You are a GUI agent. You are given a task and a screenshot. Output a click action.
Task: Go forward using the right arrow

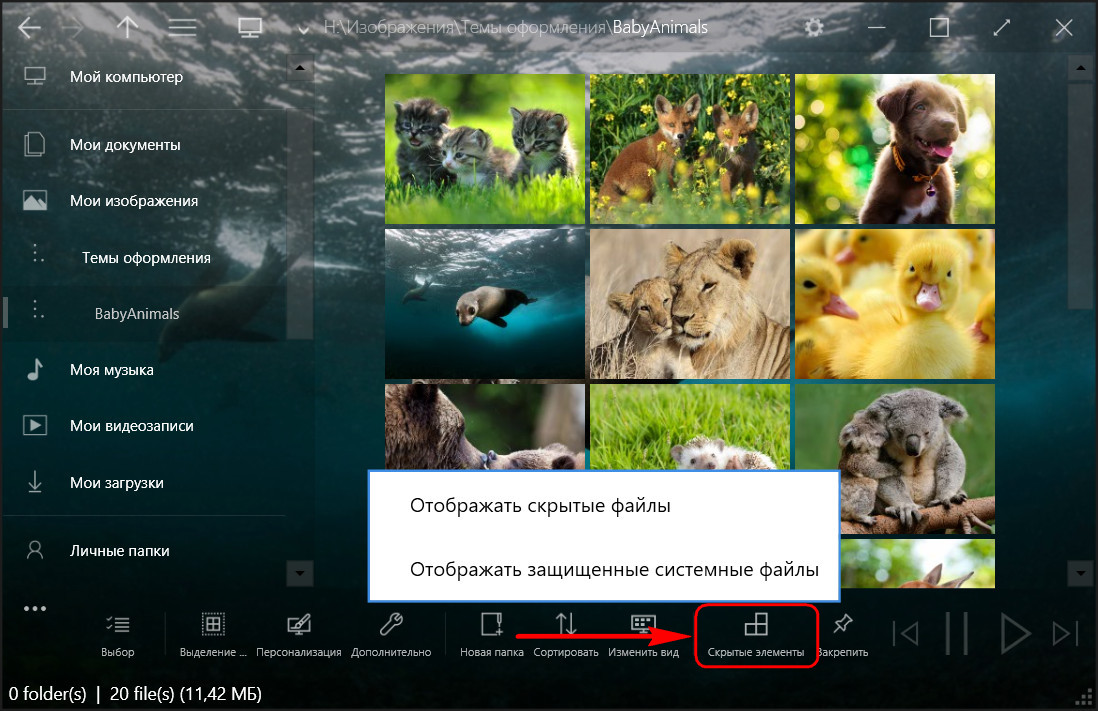pyautogui.click(x=71, y=27)
